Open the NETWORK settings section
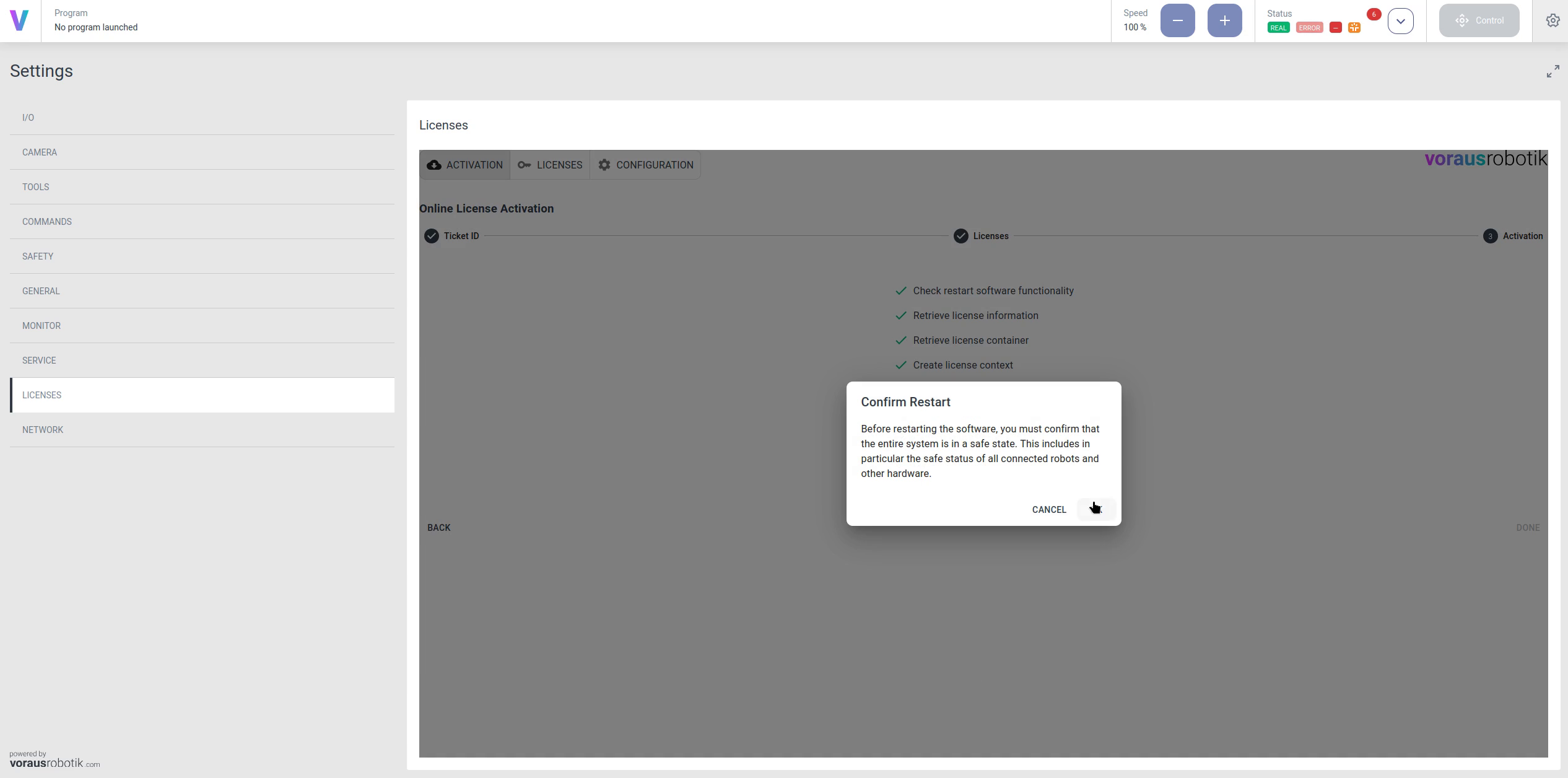Viewport: 1568px width, 778px height. coord(43,430)
